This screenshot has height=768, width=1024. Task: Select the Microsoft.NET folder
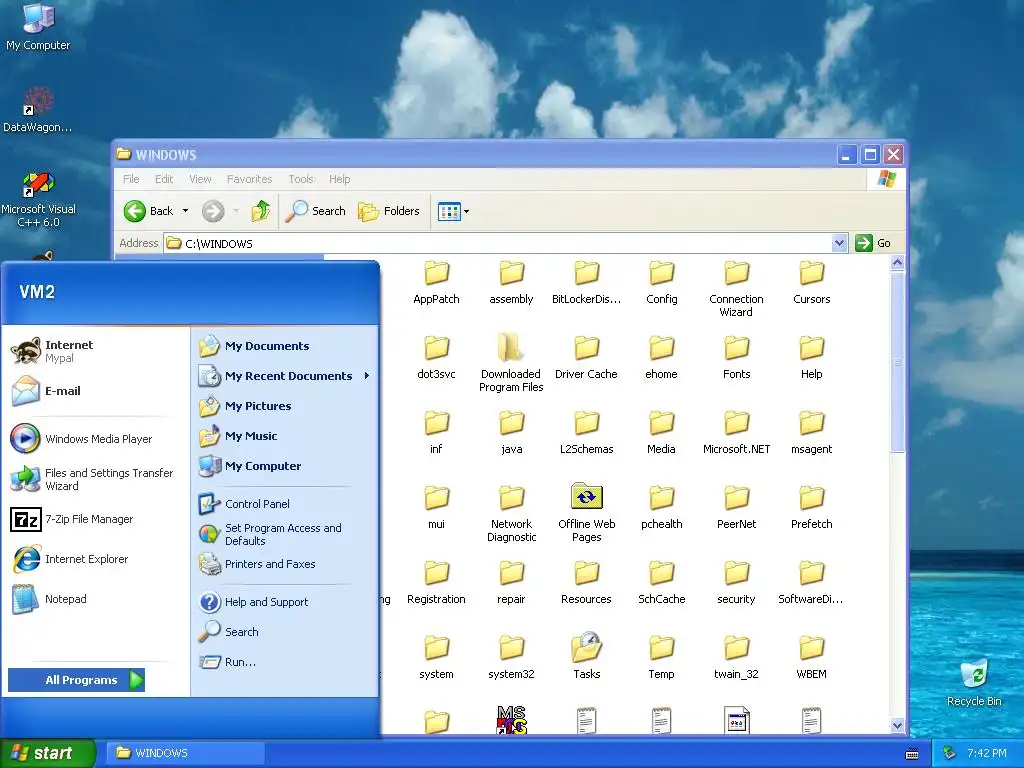tap(737, 432)
